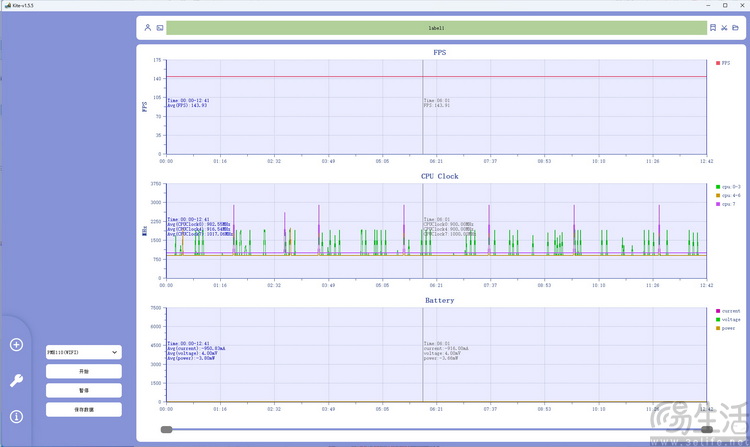Click the user profile icon
The height and width of the screenshot is (447, 750).
(148, 28)
